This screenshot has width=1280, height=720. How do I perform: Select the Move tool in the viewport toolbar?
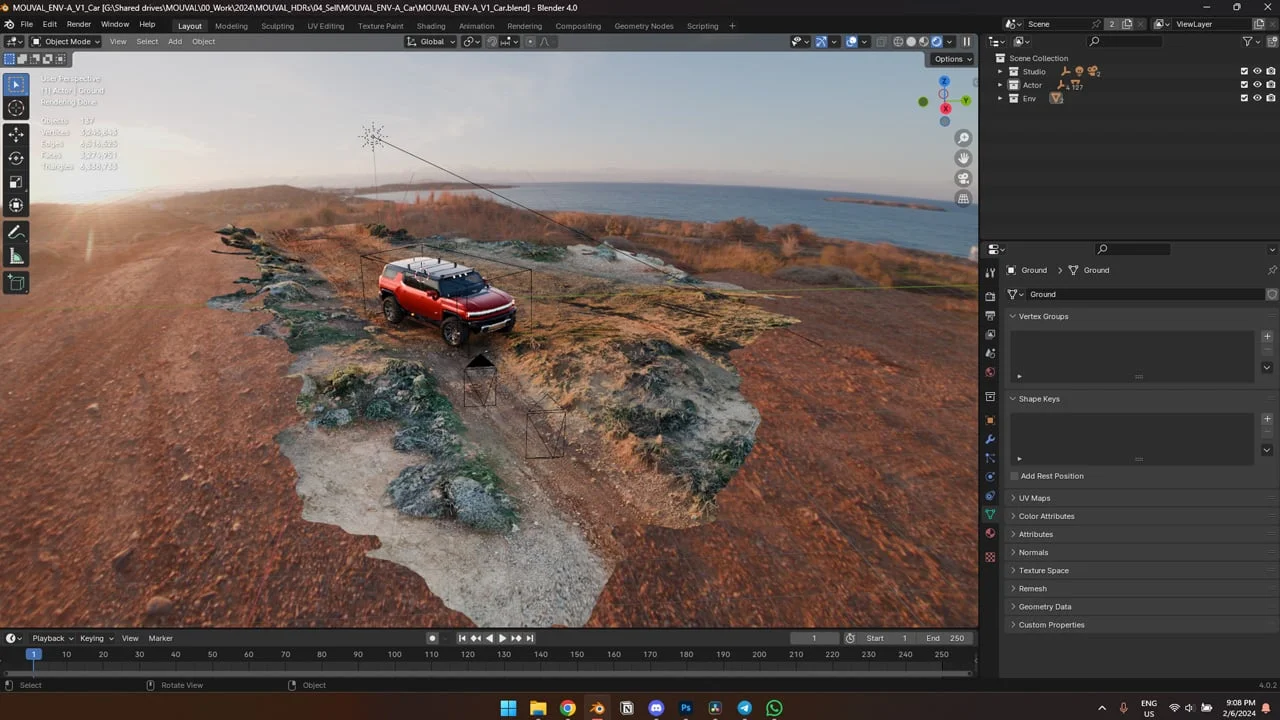[x=16, y=133]
